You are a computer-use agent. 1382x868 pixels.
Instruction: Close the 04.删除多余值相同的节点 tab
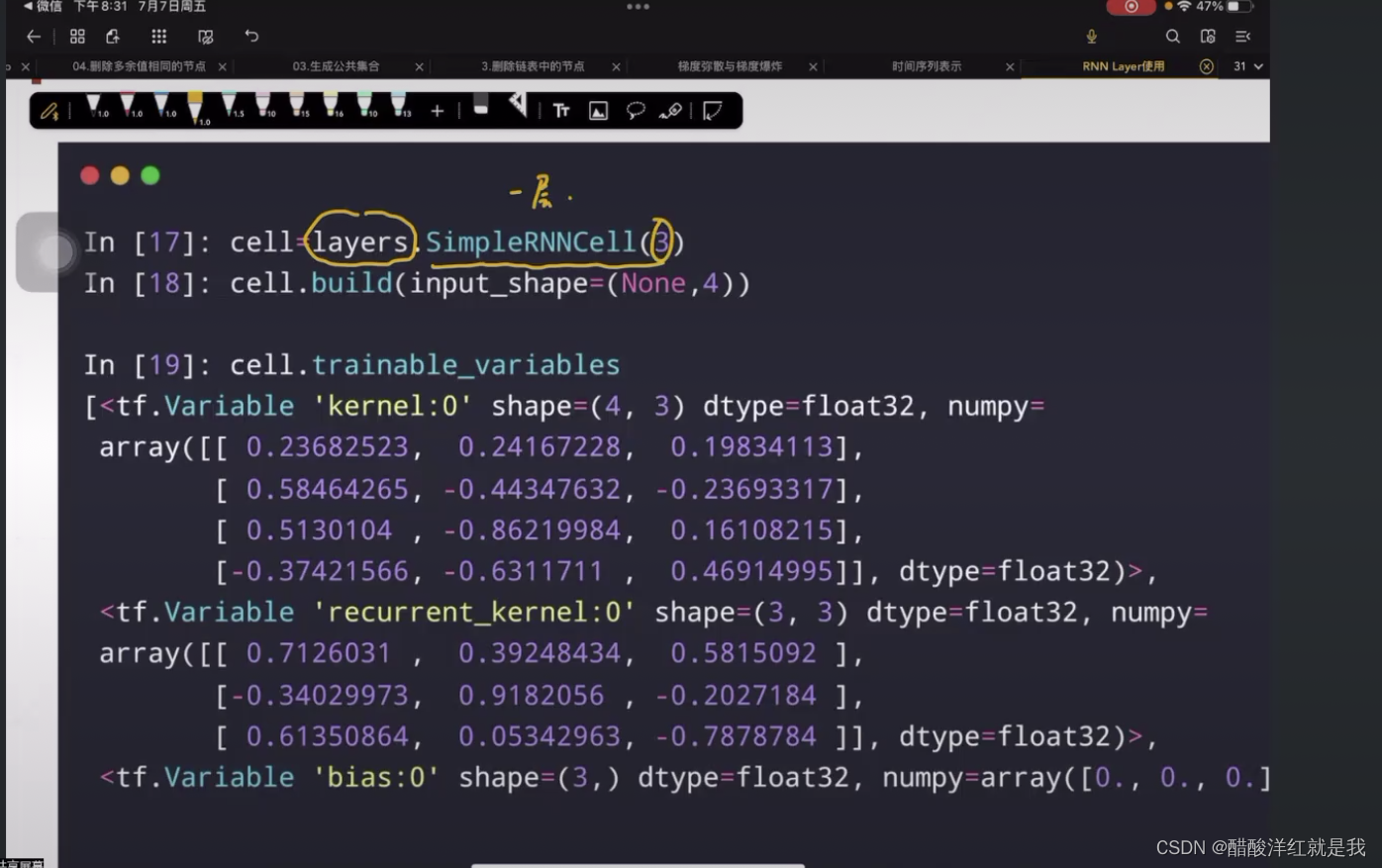pyautogui.click(x=222, y=67)
